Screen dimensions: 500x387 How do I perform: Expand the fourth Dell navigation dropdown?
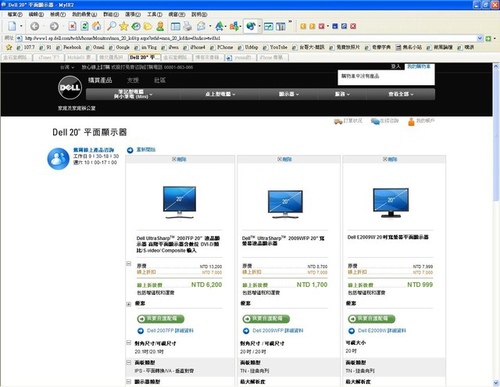point(342,94)
